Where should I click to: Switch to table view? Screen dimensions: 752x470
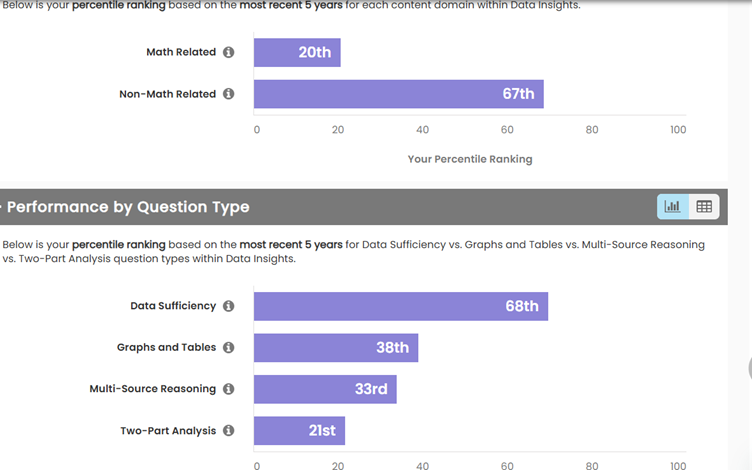pyautogui.click(x=704, y=207)
